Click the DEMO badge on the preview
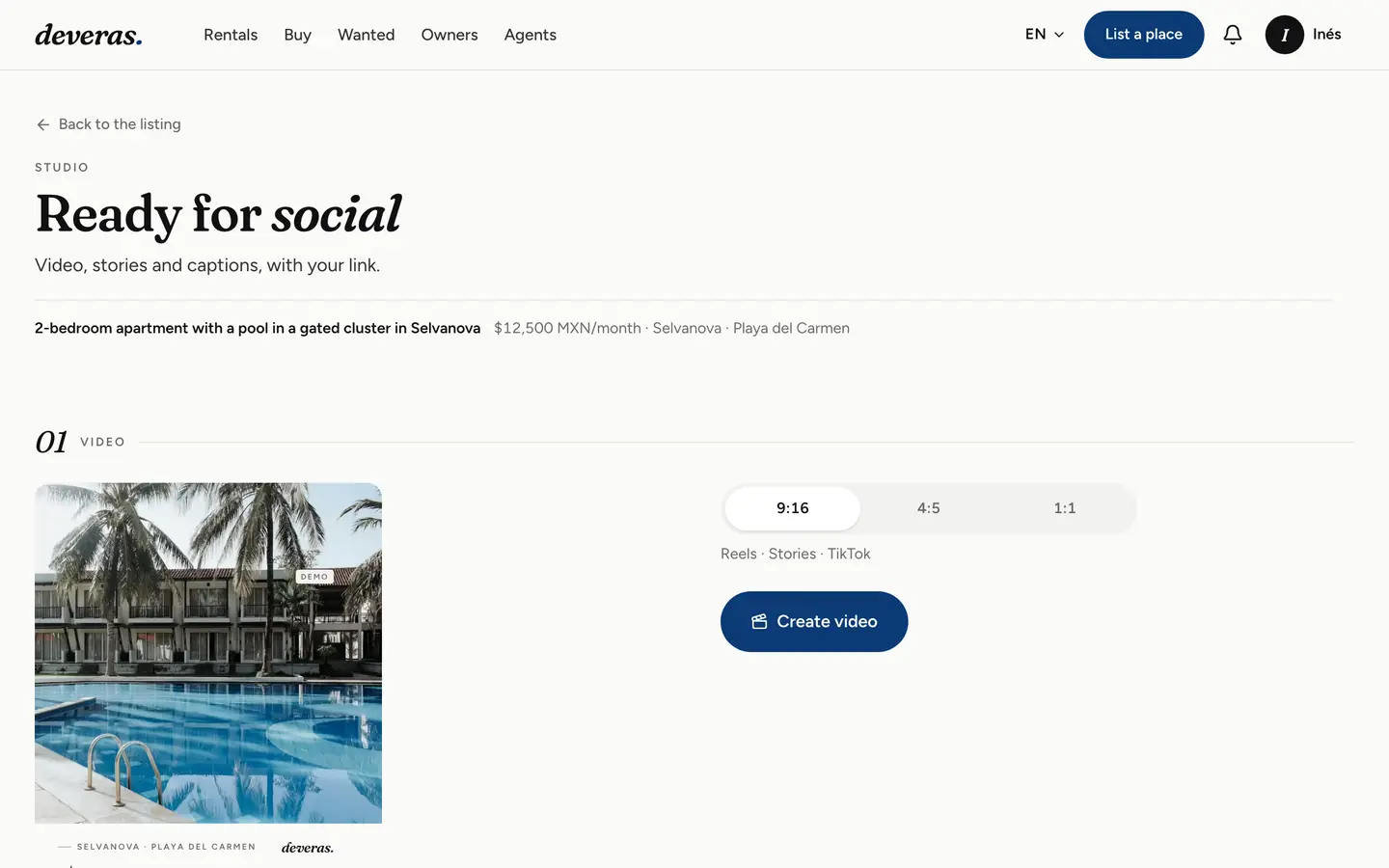Image resolution: width=1389 pixels, height=868 pixels. click(314, 577)
